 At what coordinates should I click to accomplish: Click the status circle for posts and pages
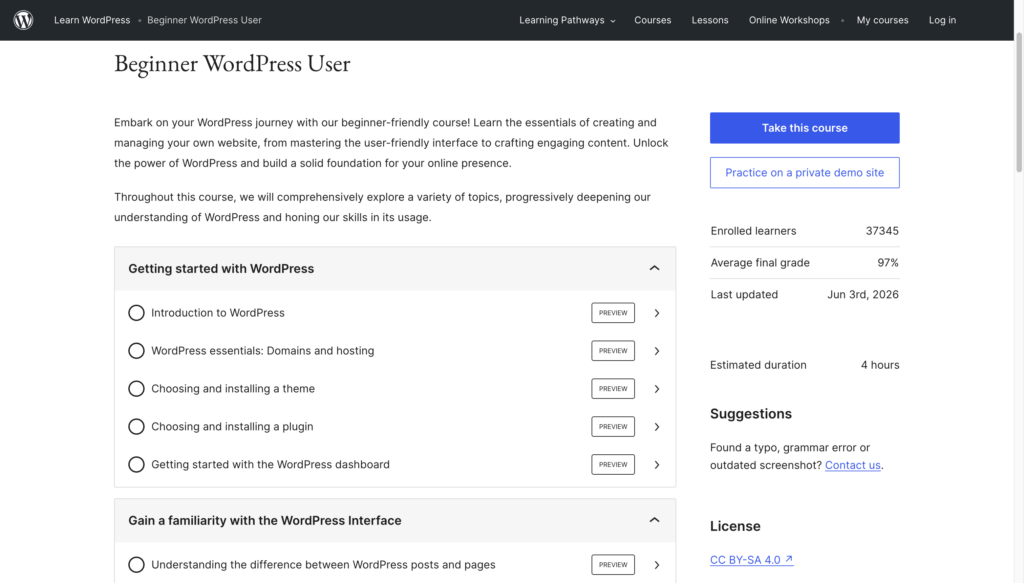point(136,565)
